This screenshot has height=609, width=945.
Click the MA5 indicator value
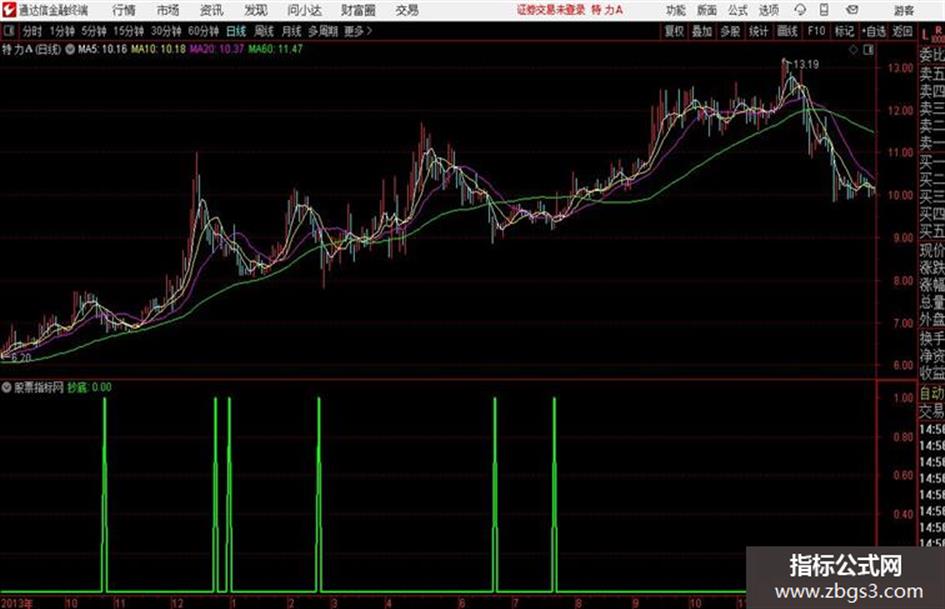(102, 49)
